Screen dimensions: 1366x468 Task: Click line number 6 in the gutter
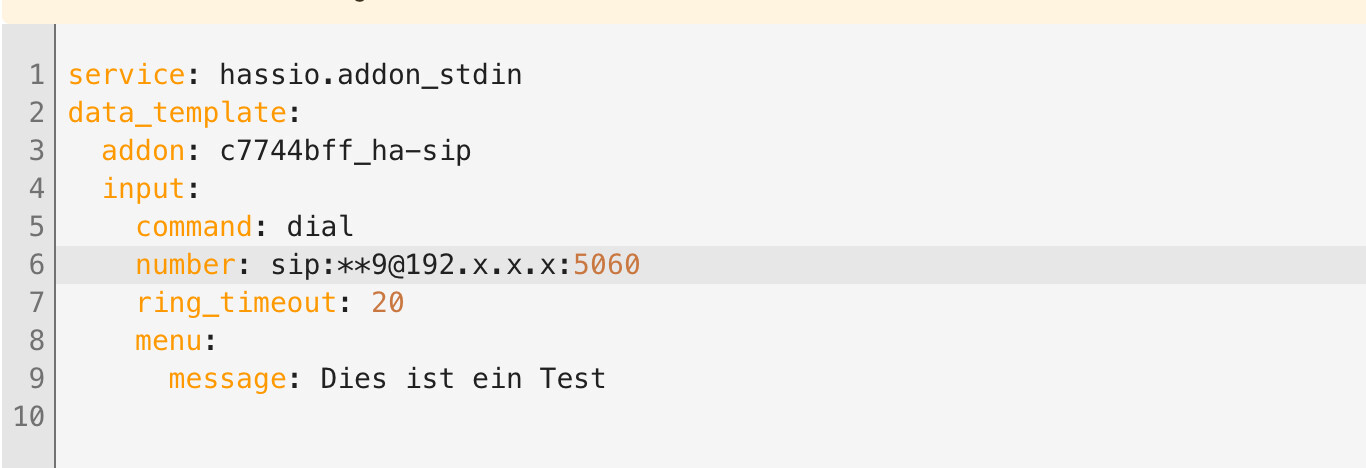click(x=37, y=265)
